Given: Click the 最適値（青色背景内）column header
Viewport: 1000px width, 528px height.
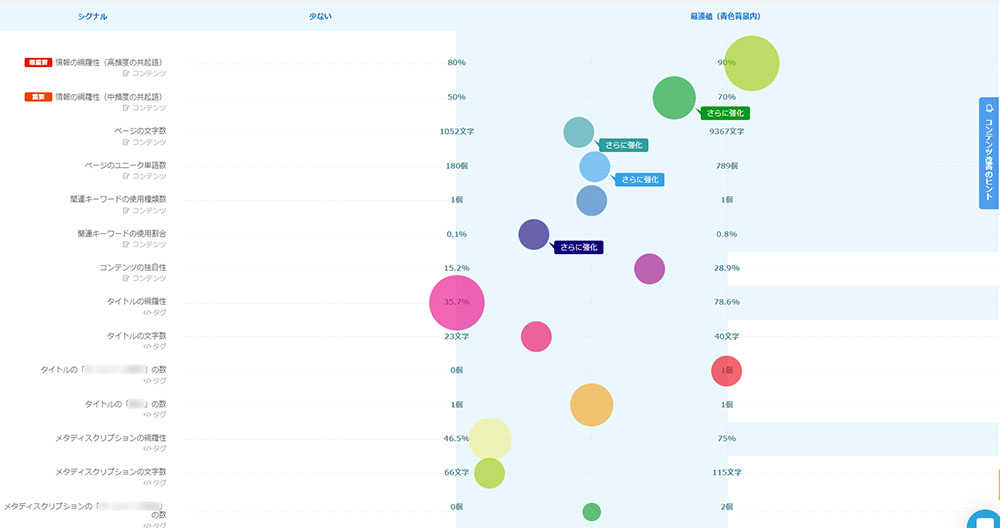Looking at the screenshot, I should tap(726, 17).
